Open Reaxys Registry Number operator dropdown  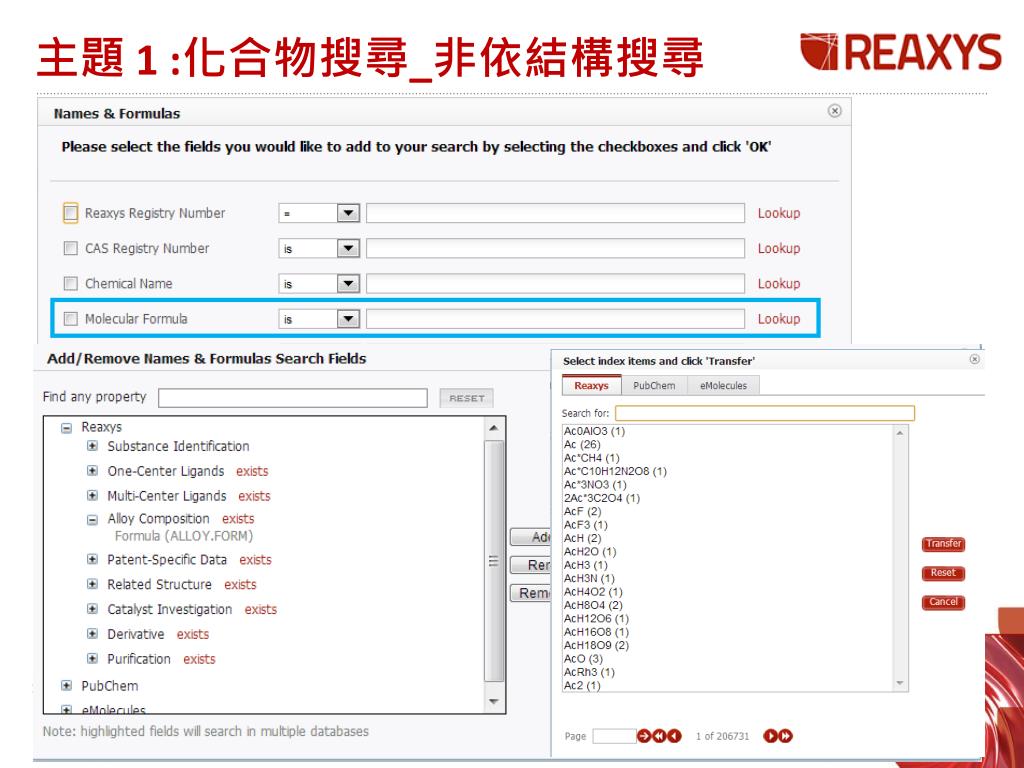[x=348, y=213]
